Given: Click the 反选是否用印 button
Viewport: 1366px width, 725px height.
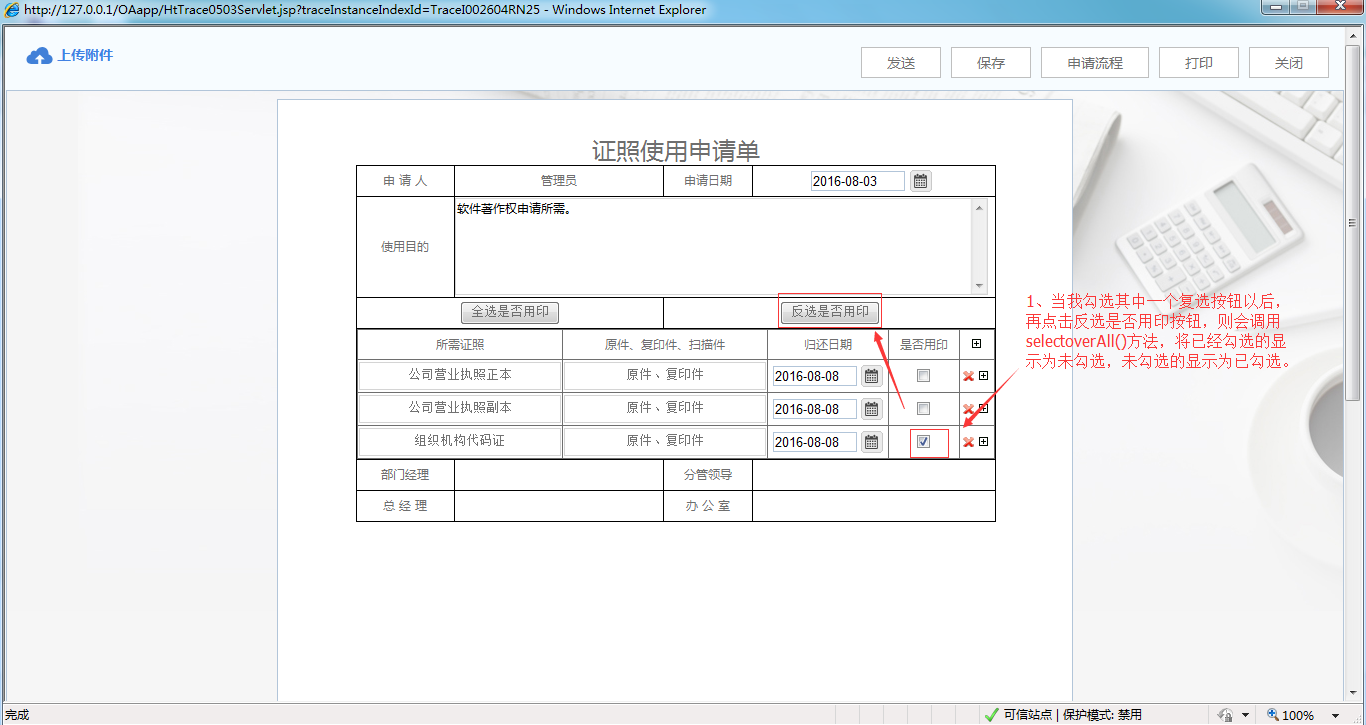Looking at the screenshot, I should point(830,311).
